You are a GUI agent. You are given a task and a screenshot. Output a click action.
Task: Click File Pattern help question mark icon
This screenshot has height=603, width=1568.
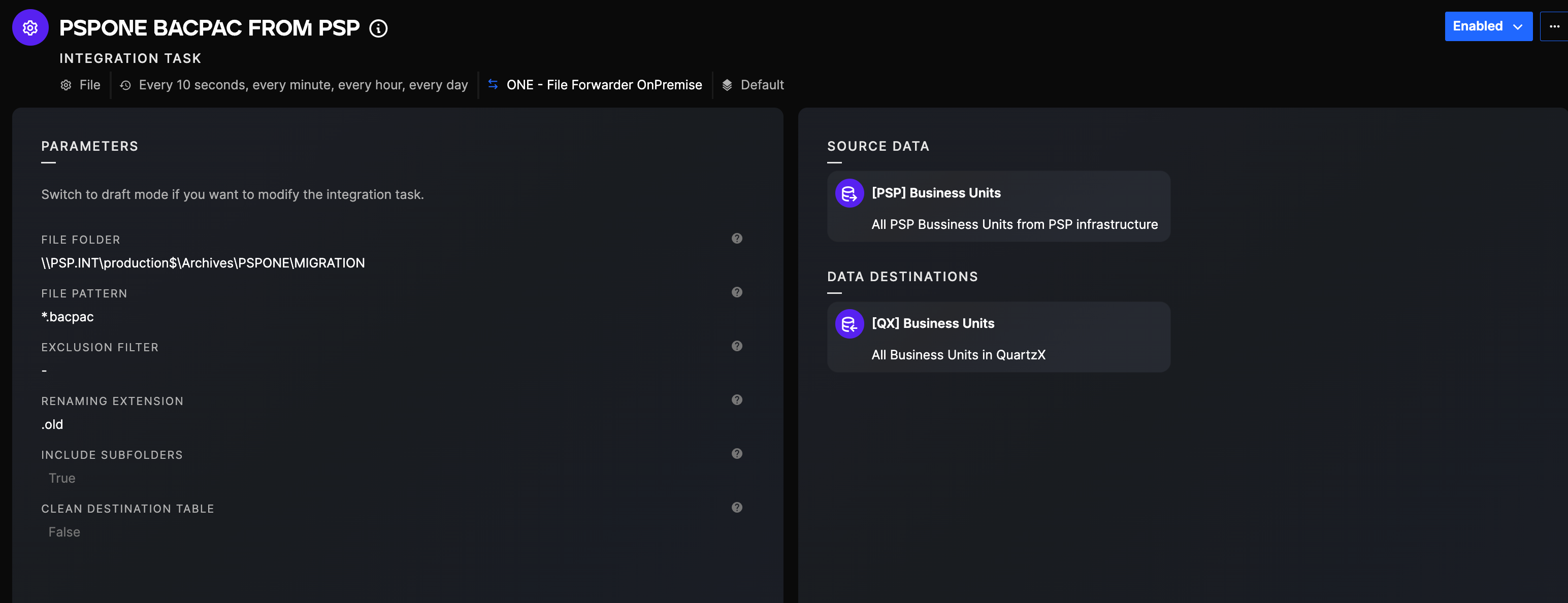(x=736, y=292)
